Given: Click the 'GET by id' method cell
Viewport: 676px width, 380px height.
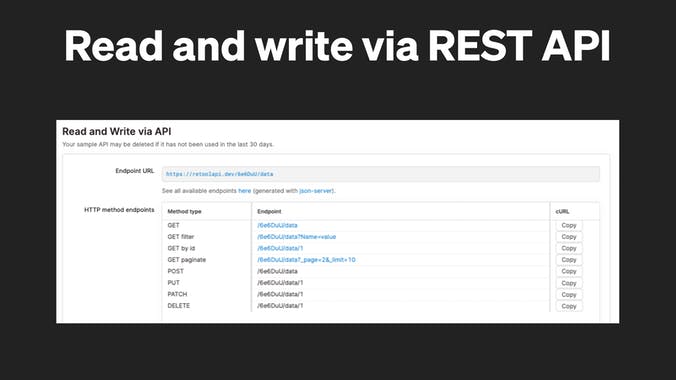Looking at the screenshot, I should 181,248.
